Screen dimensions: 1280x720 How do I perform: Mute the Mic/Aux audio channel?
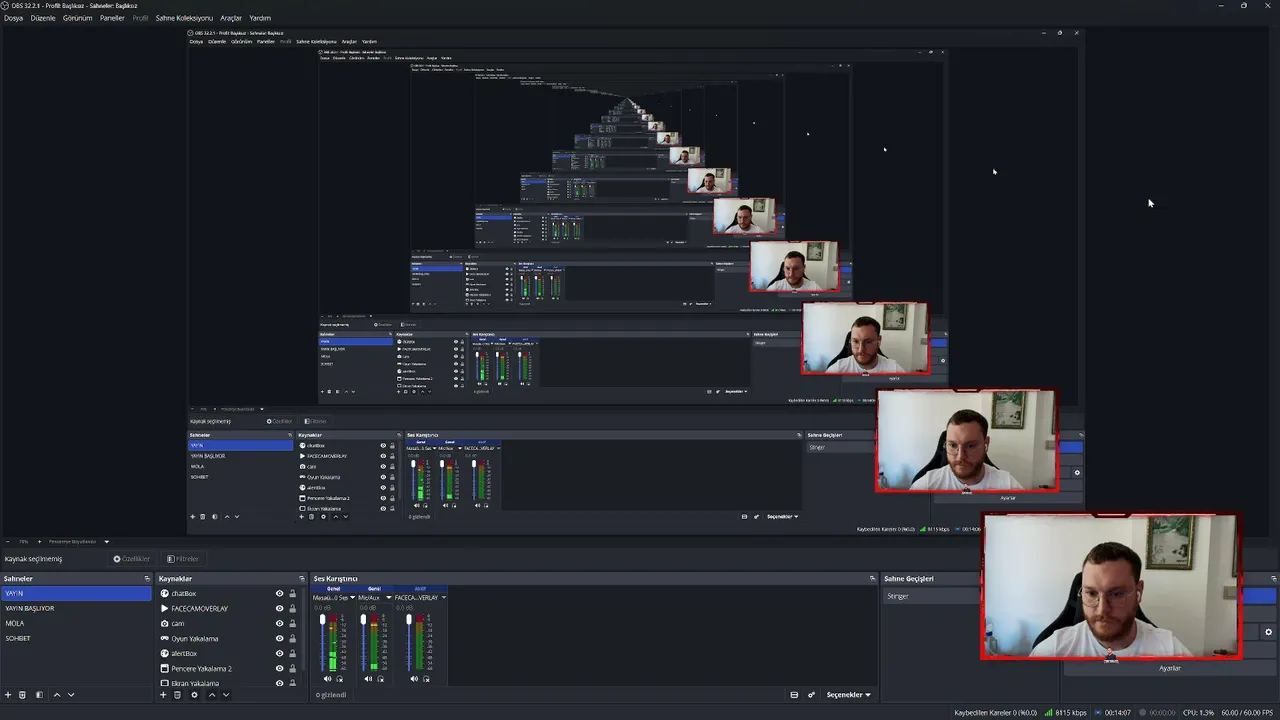pyautogui.click(x=368, y=679)
